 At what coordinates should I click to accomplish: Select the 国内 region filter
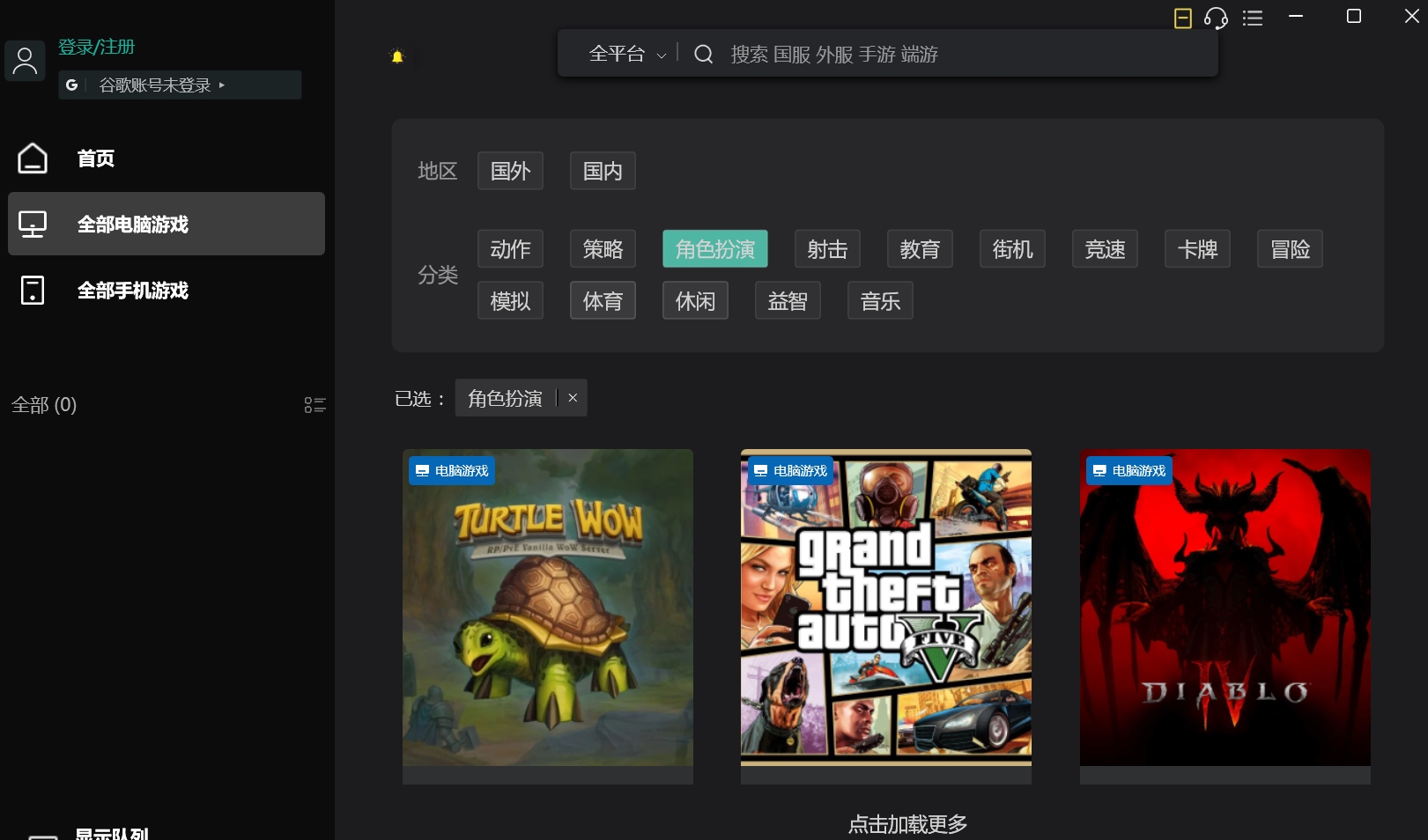tap(603, 171)
